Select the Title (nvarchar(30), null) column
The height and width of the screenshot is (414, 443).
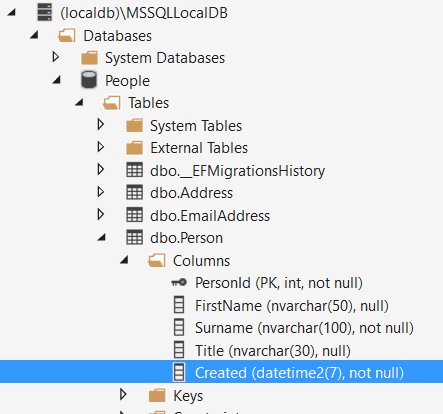click(x=273, y=351)
